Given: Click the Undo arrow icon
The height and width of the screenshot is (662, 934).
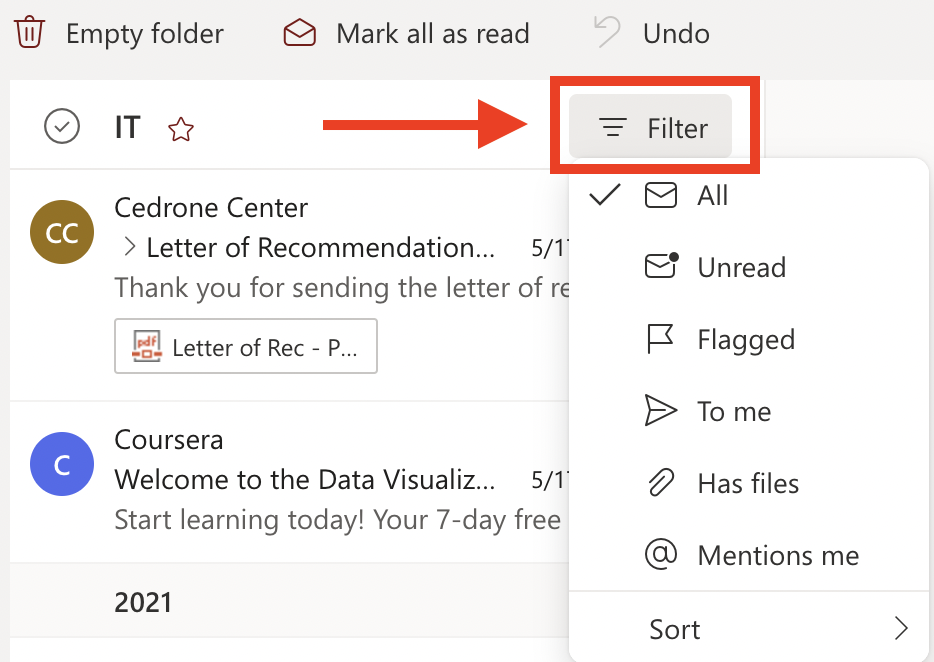Looking at the screenshot, I should point(607,33).
